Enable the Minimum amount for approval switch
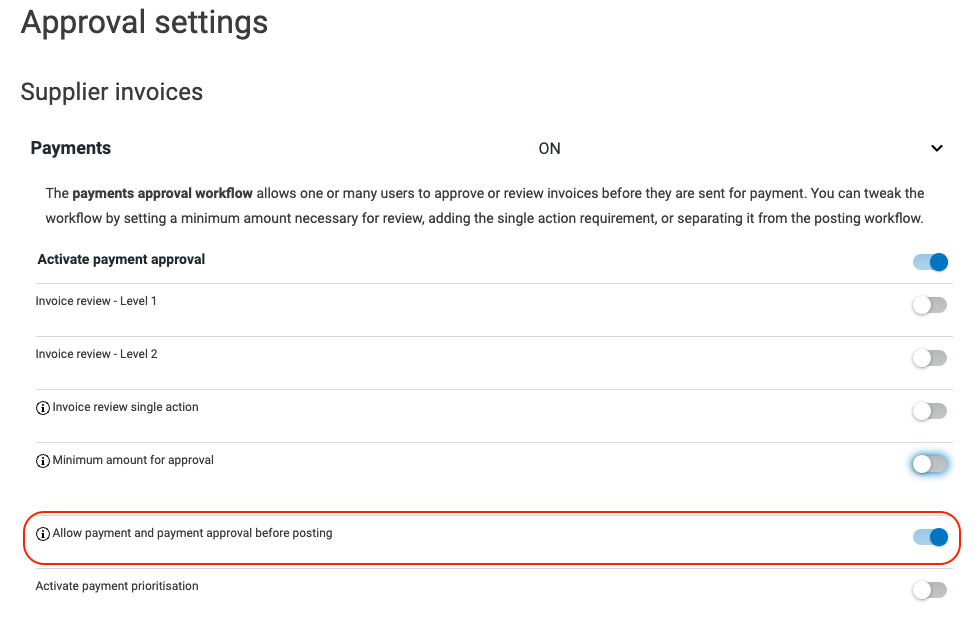 coord(930,464)
